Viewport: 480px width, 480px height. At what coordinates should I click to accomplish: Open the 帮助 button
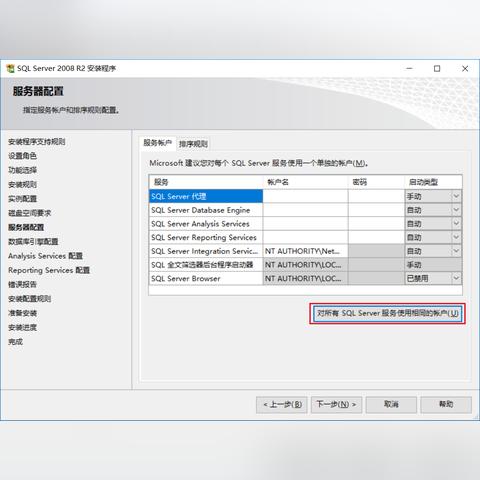(446, 405)
